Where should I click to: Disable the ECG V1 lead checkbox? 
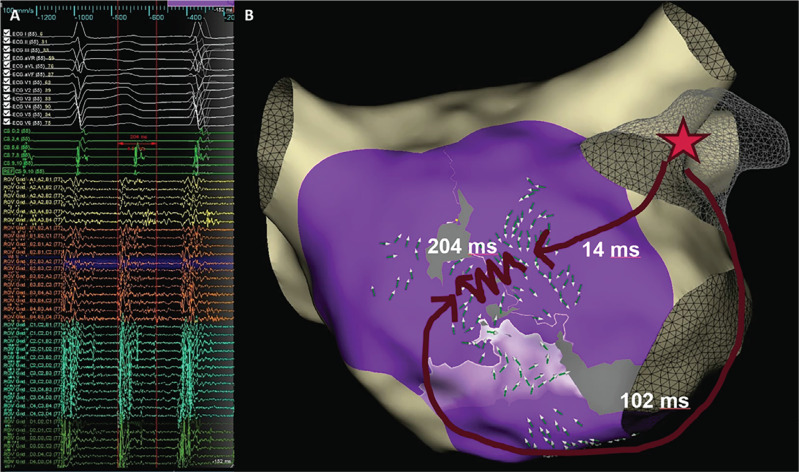click(x=7, y=82)
